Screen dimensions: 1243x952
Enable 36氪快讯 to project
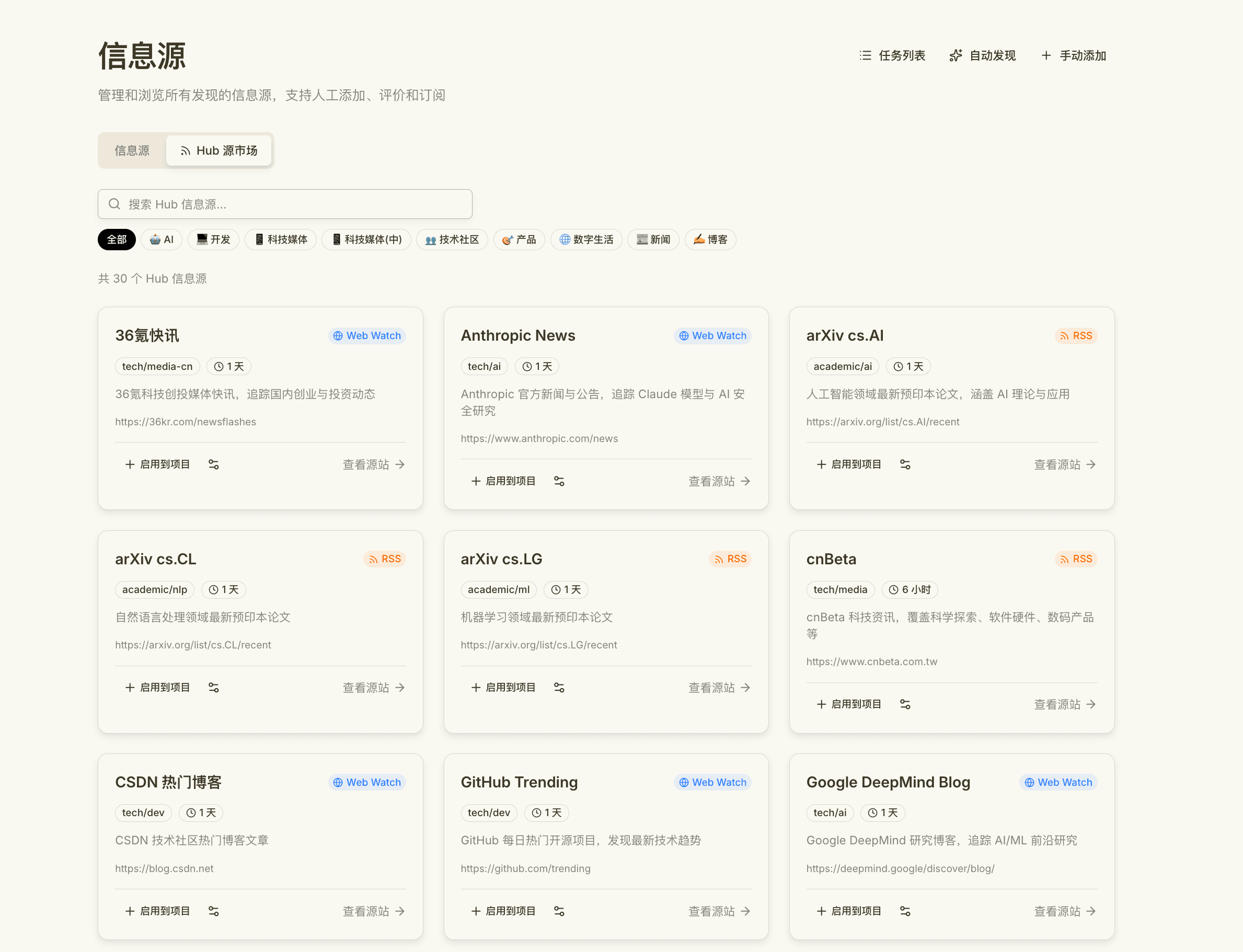tap(157, 464)
